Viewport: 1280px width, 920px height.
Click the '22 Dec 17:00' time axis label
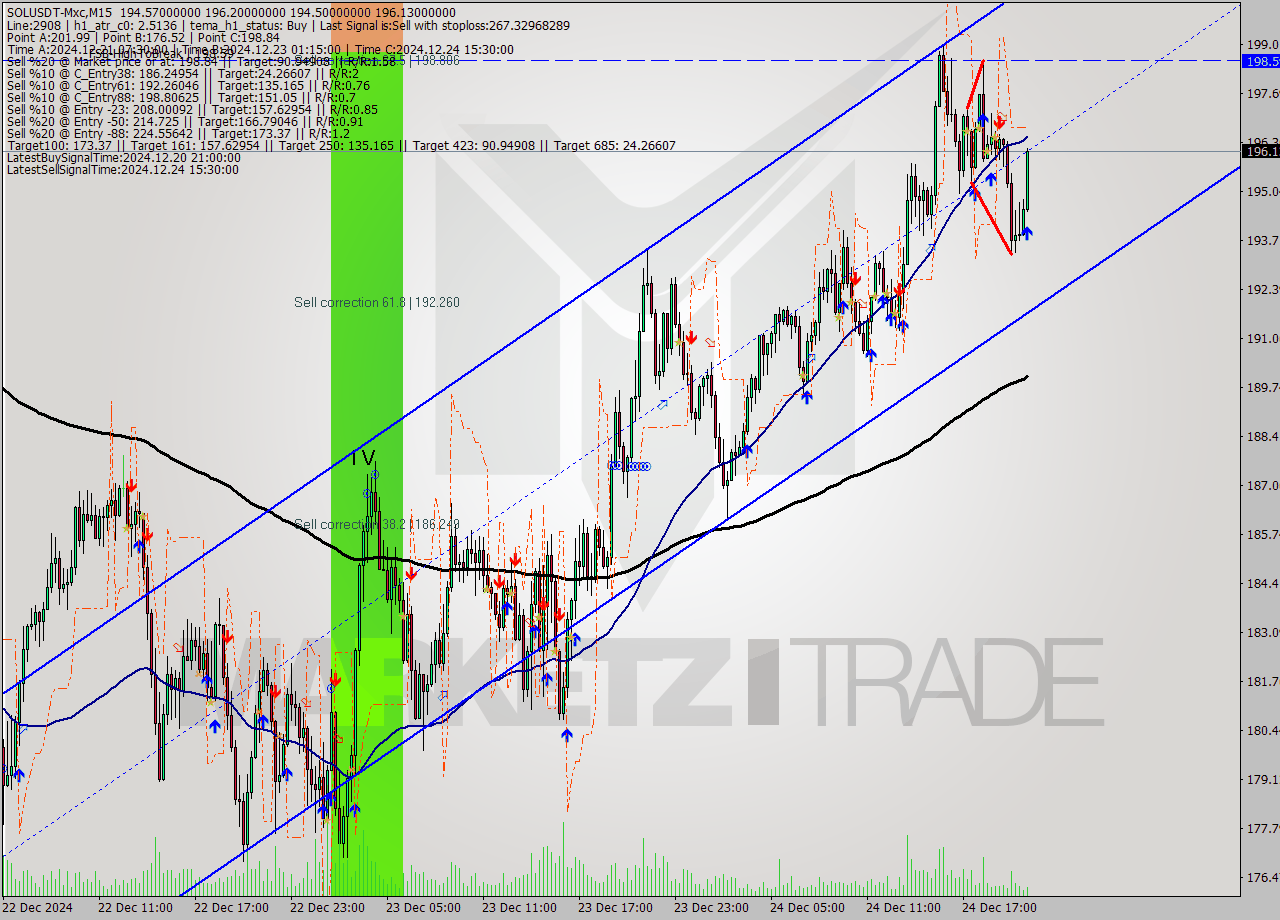pyautogui.click(x=232, y=908)
